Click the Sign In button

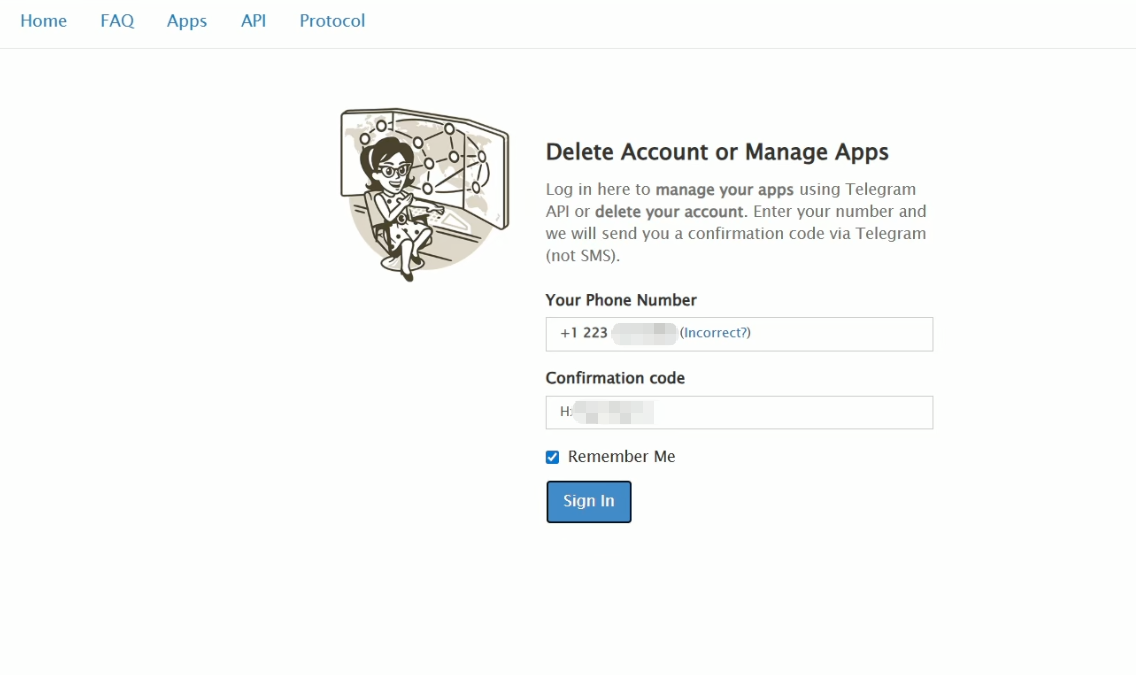point(588,501)
